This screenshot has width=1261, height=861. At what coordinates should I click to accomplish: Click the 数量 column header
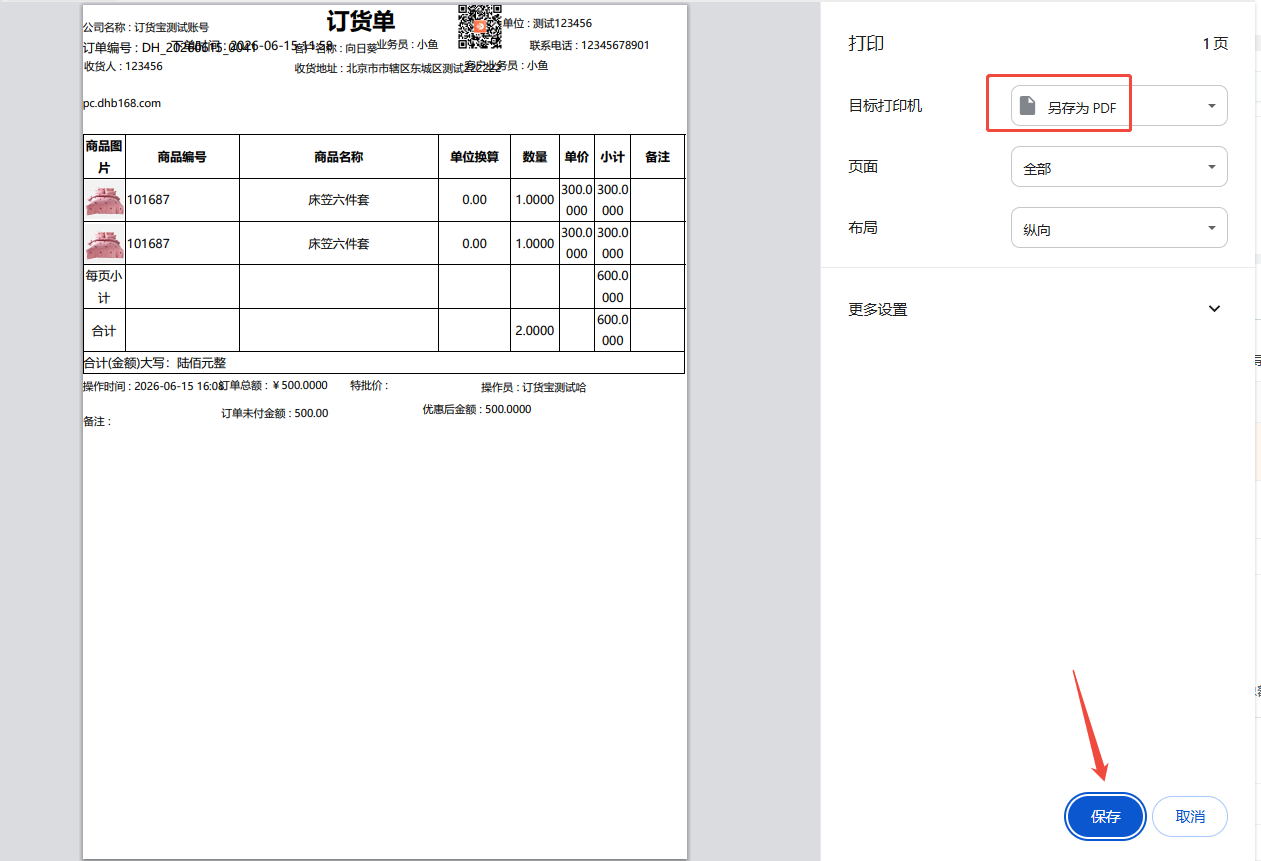[x=535, y=157]
